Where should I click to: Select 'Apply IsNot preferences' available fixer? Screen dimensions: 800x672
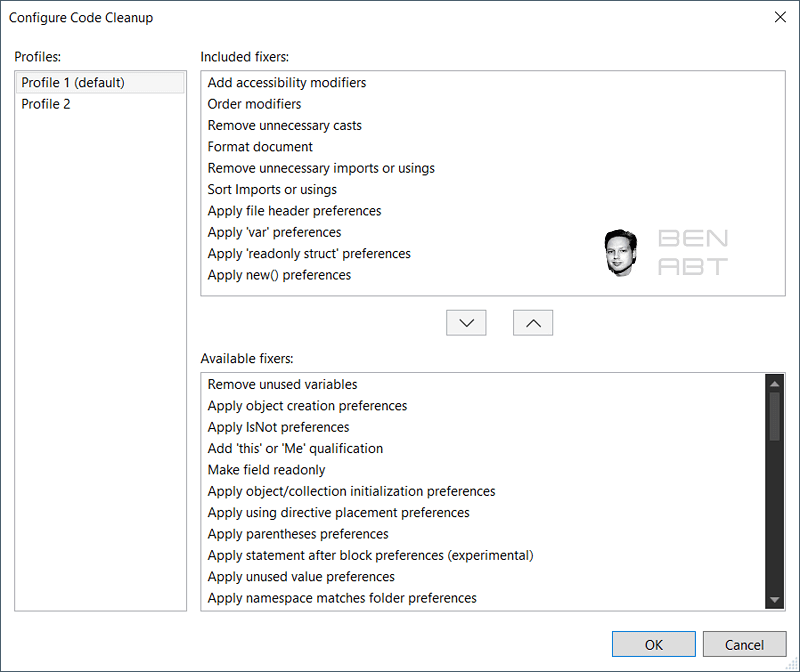[x=277, y=427]
